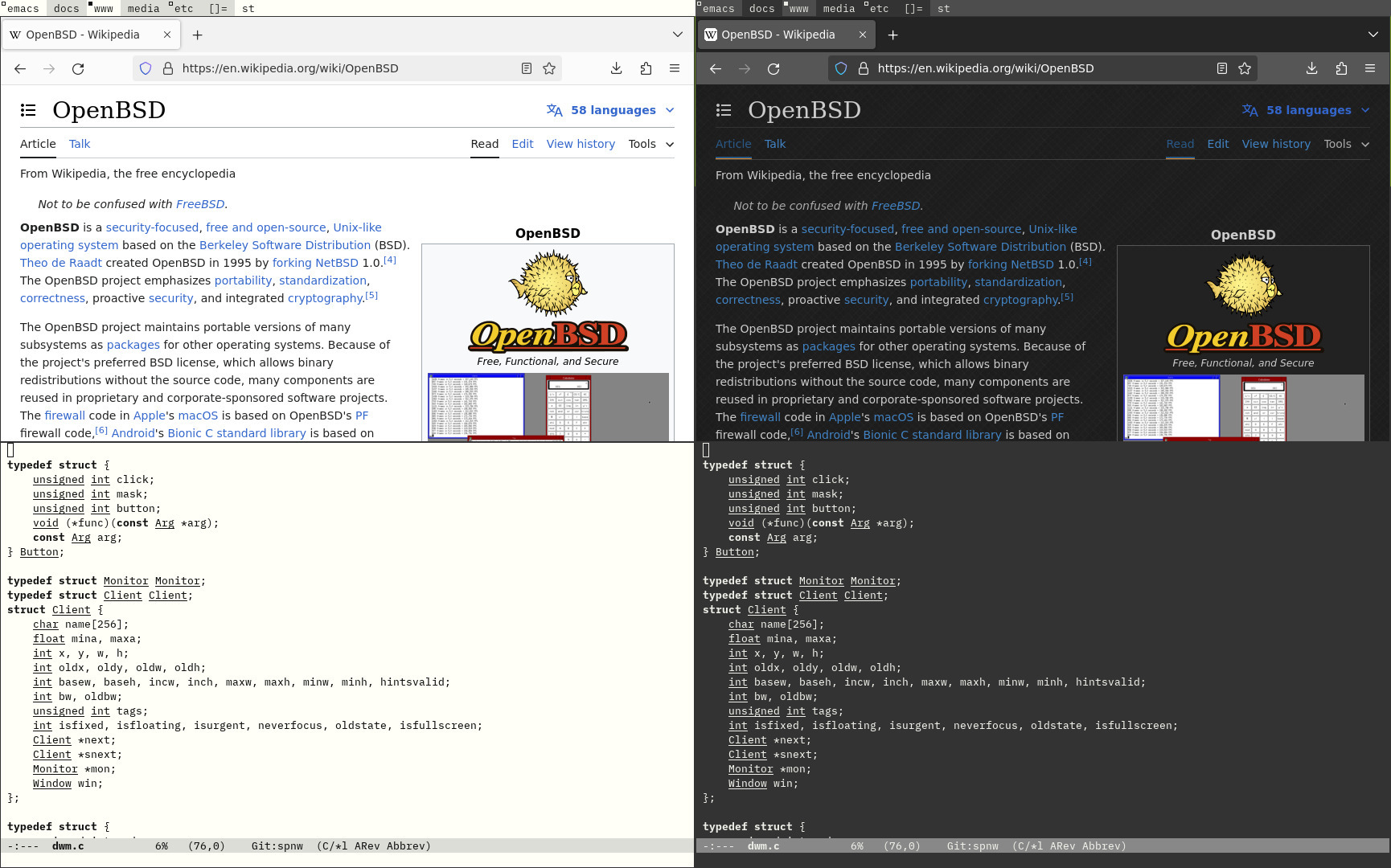Open downloads in the dark Firefox window

(x=1312, y=68)
